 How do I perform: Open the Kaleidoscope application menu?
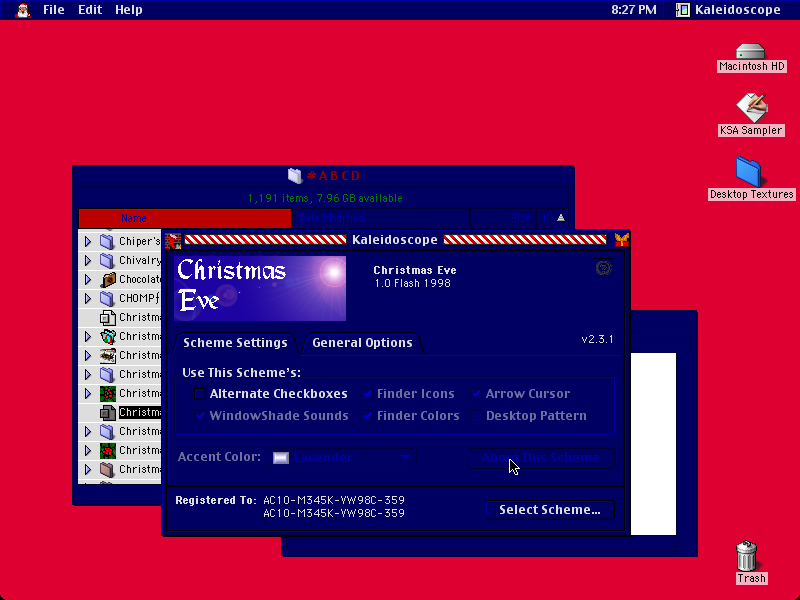click(728, 10)
